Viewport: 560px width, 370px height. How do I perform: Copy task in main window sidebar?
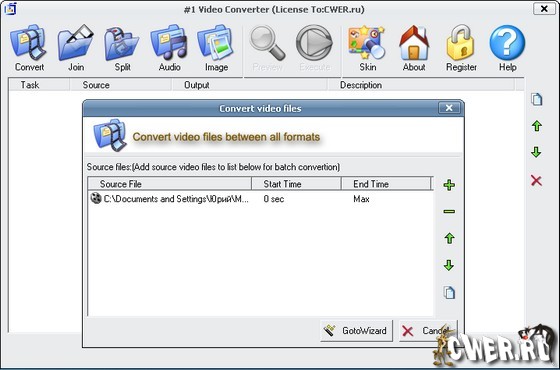click(x=536, y=99)
